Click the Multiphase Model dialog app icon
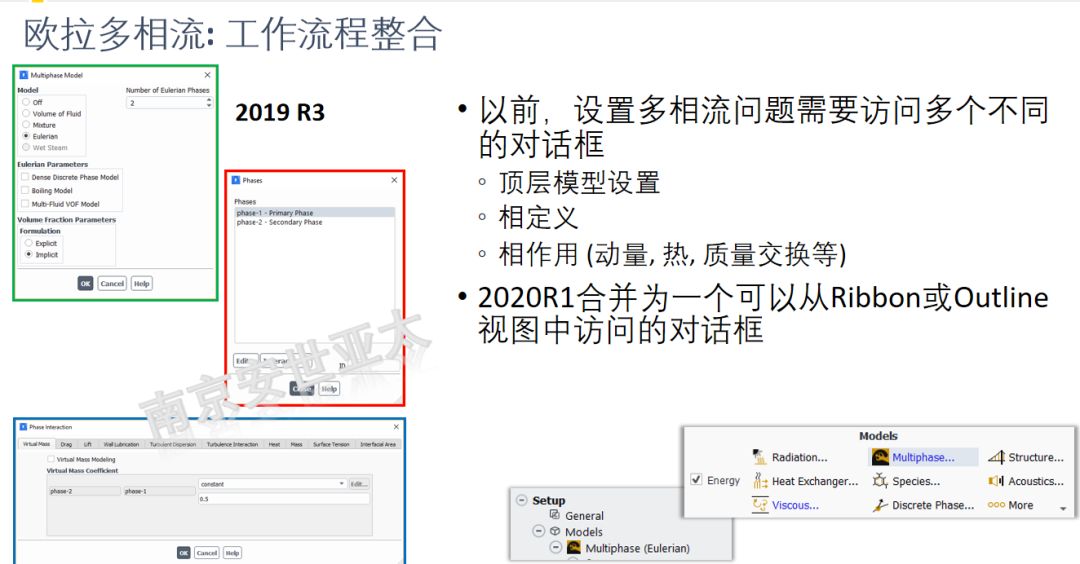Image resolution: width=1080 pixels, height=564 pixels. (x=24, y=75)
